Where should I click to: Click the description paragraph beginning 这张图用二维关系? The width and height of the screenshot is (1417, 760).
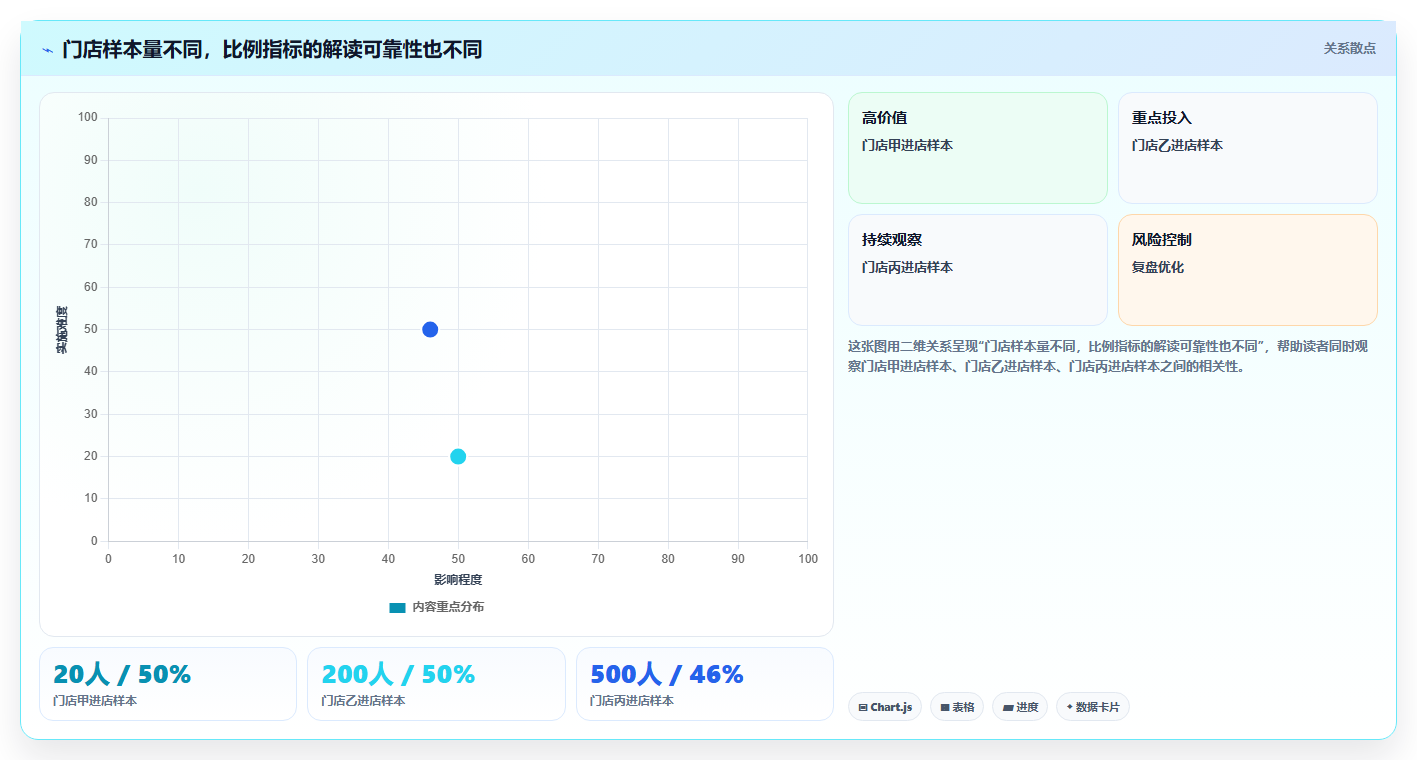pos(1108,356)
